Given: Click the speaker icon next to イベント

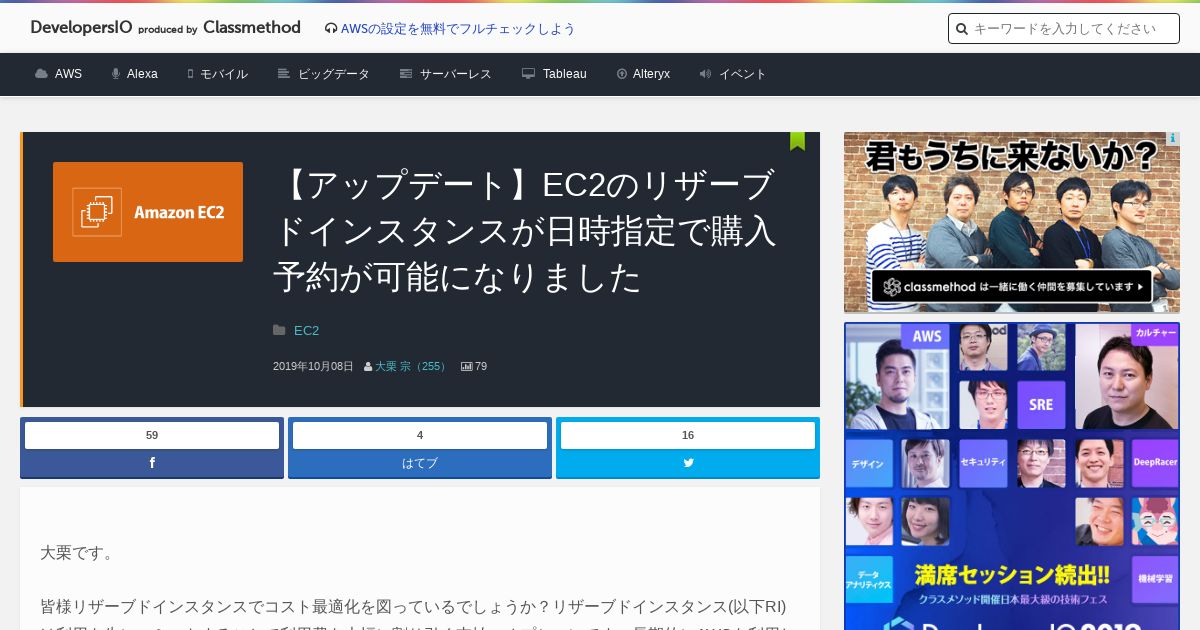Looking at the screenshot, I should click(x=705, y=74).
